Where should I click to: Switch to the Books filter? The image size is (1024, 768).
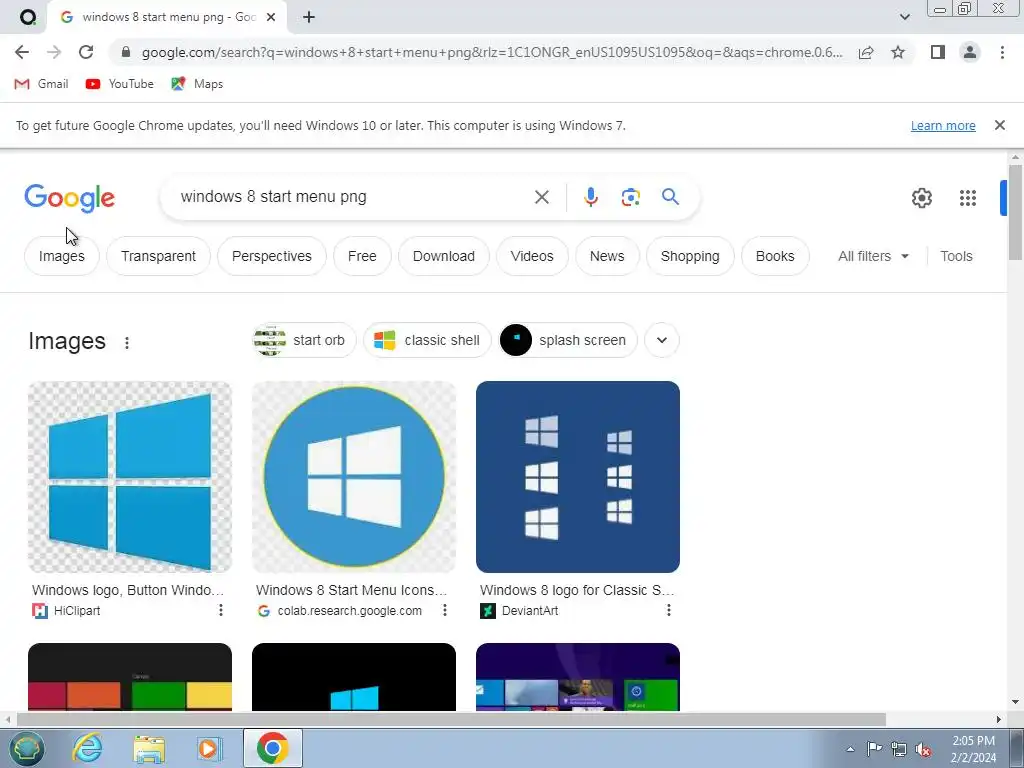(x=775, y=256)
